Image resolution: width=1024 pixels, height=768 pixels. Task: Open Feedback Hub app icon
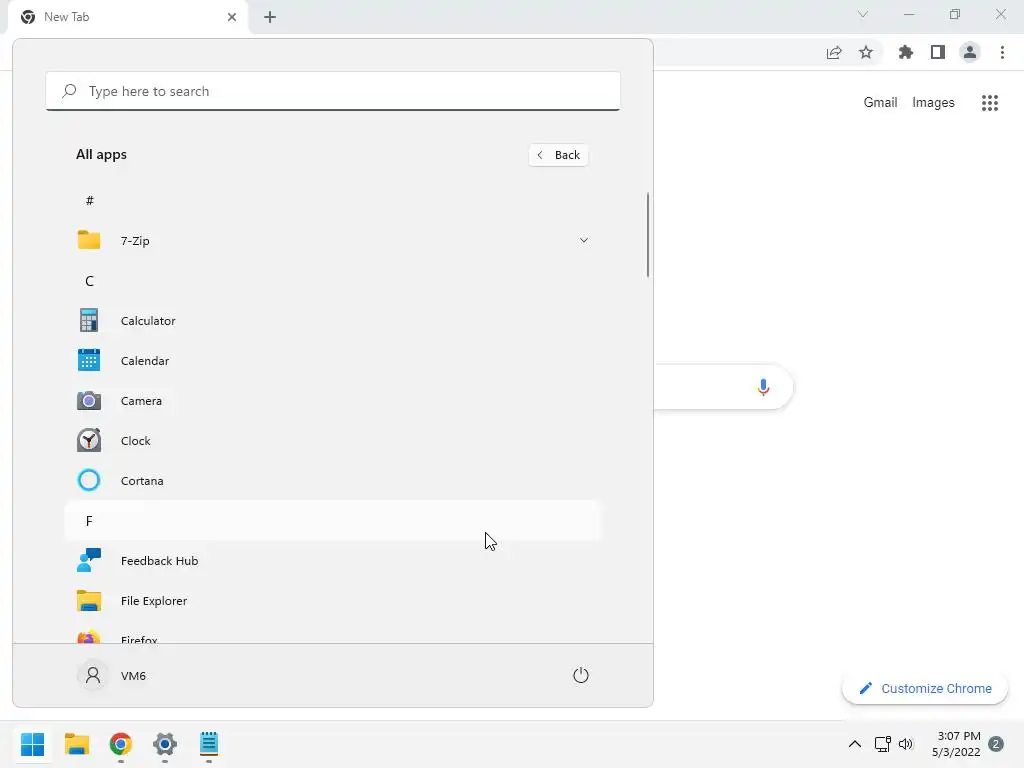(x=89, y=560)
